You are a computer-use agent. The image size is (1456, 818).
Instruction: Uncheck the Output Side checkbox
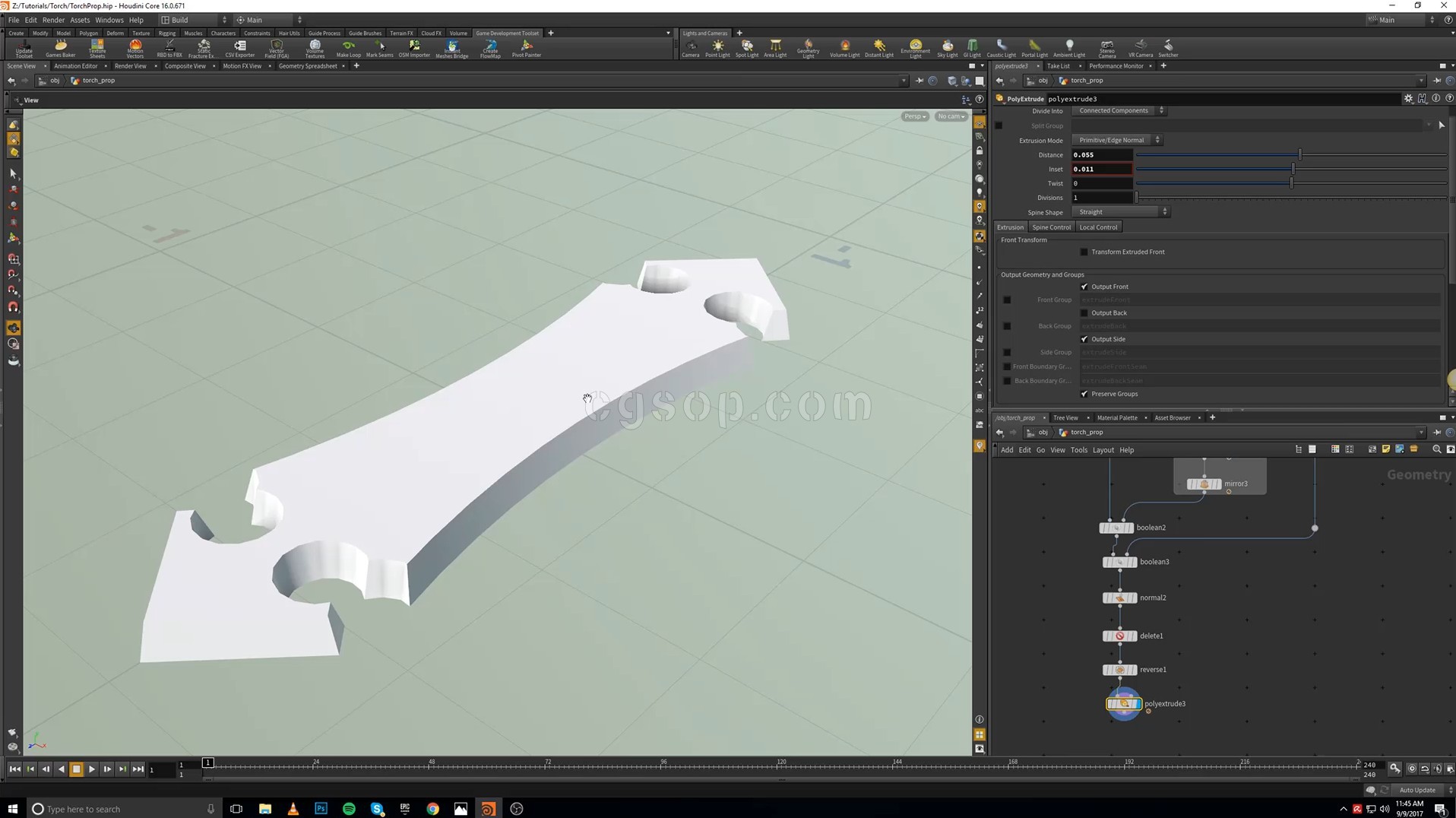click(1084, 339)
